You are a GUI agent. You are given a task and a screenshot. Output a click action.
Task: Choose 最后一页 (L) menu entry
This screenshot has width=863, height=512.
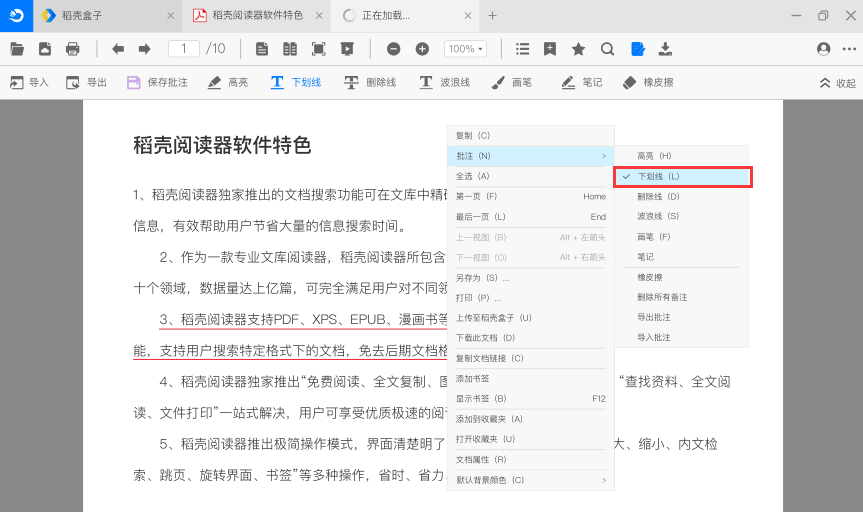pyautogui.click(x=531, y=217)
